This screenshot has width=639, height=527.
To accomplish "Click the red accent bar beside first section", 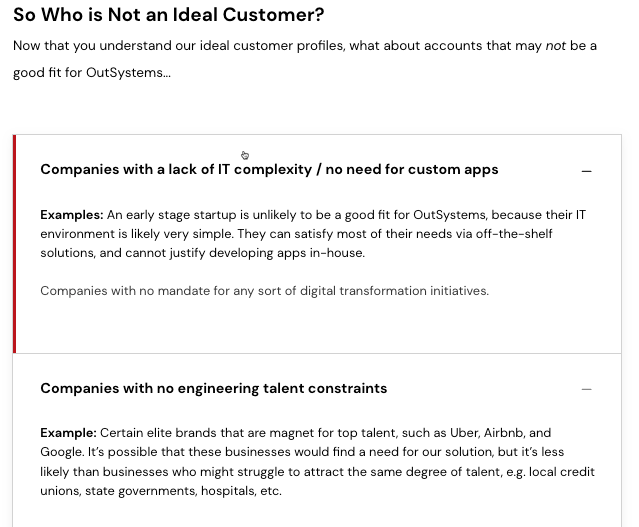I will 15,244.
